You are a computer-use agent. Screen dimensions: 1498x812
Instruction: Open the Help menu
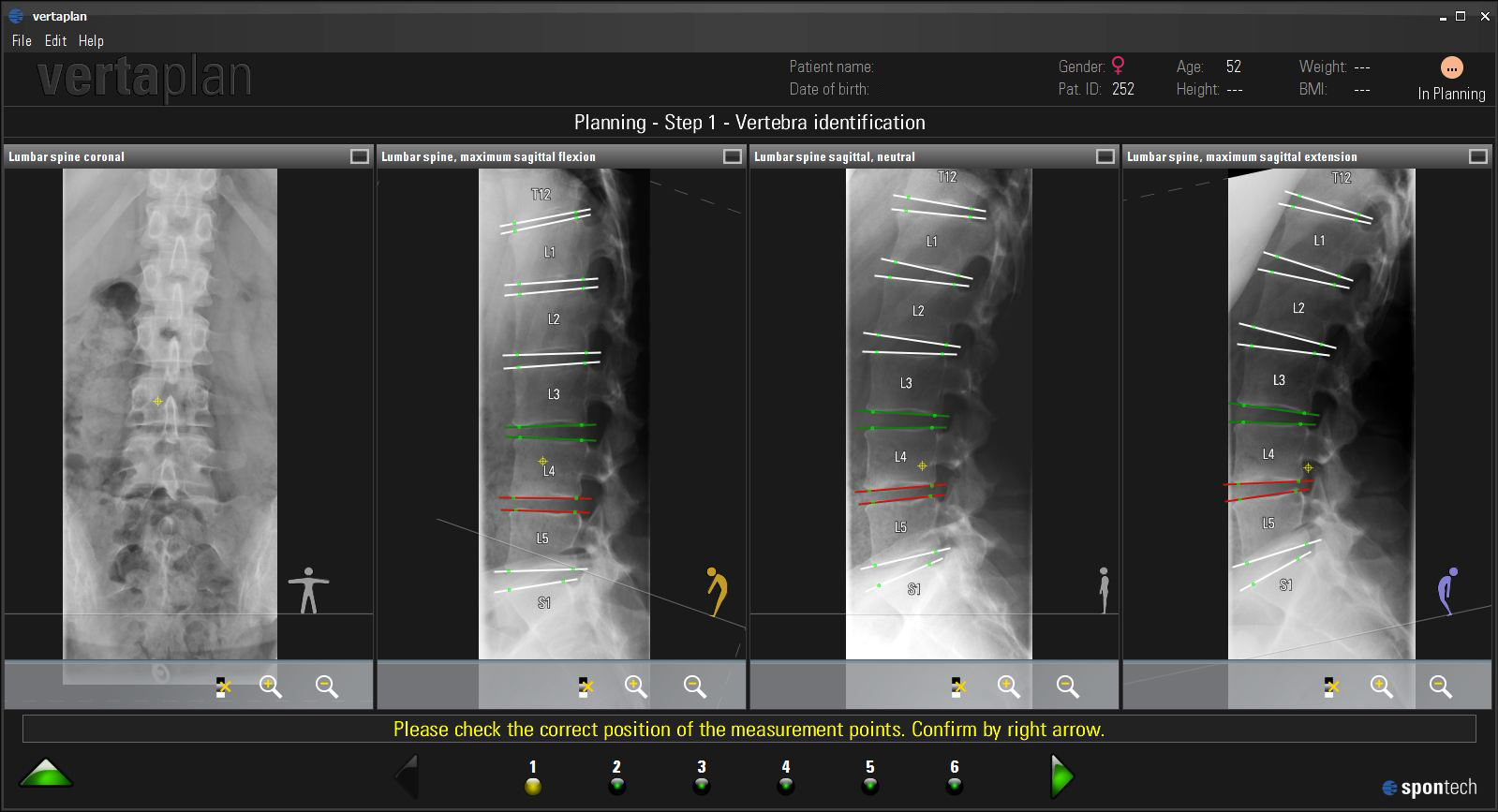pyautogui.click(x=91, y=40)
